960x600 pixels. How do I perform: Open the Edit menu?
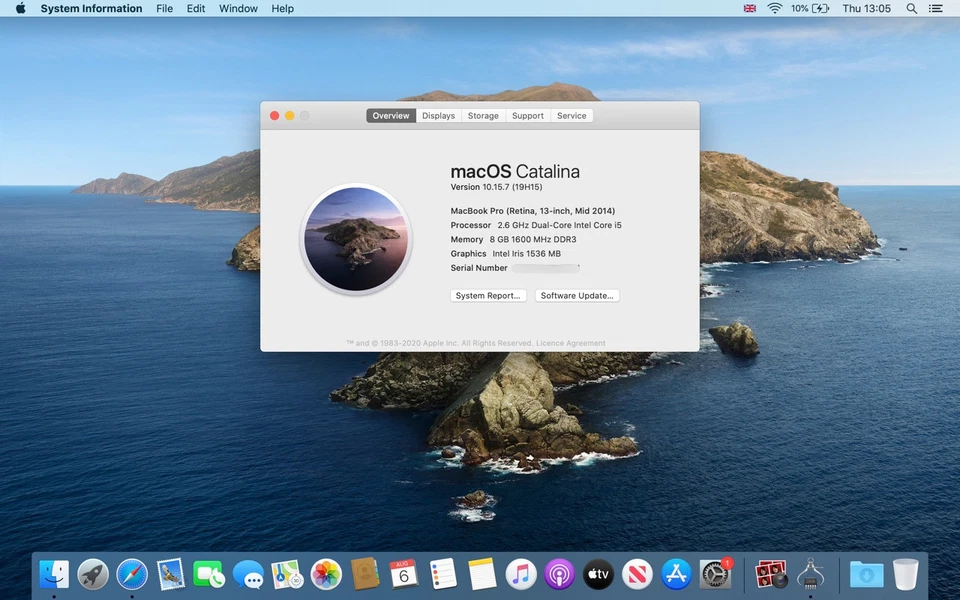click(196, 9)
